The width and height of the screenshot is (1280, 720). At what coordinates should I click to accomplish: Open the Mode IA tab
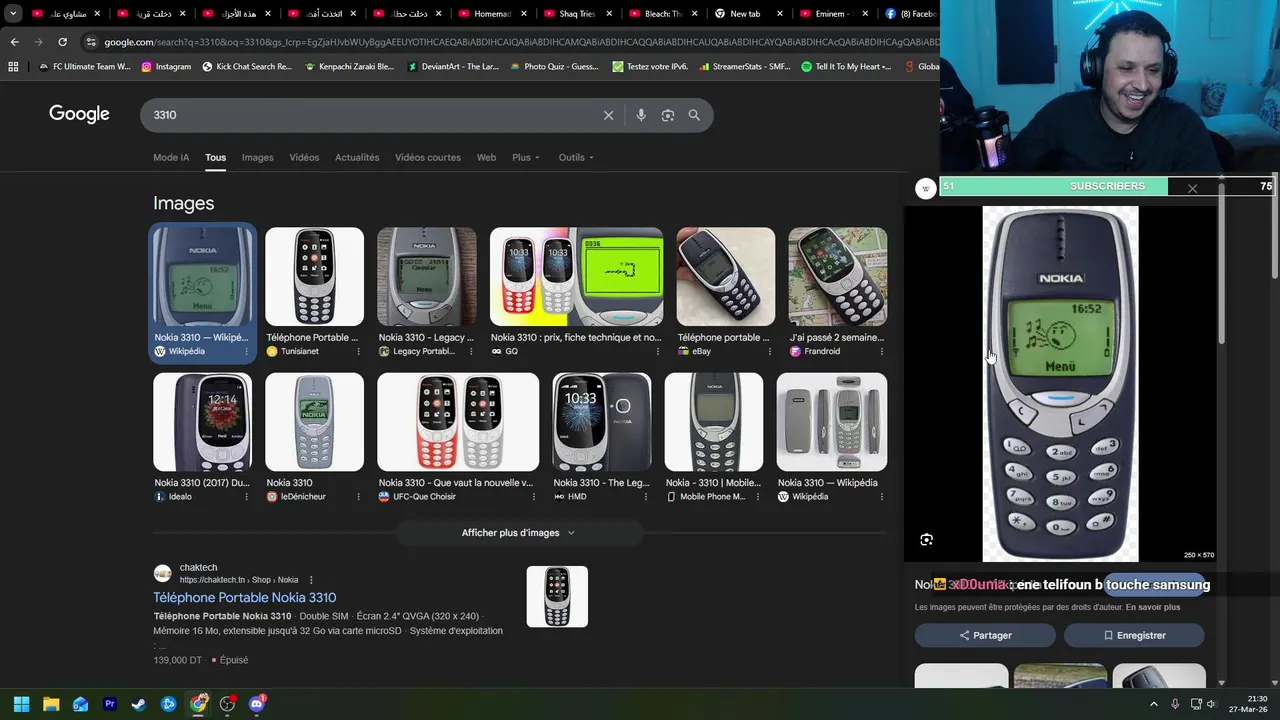(x=171, y=157)
